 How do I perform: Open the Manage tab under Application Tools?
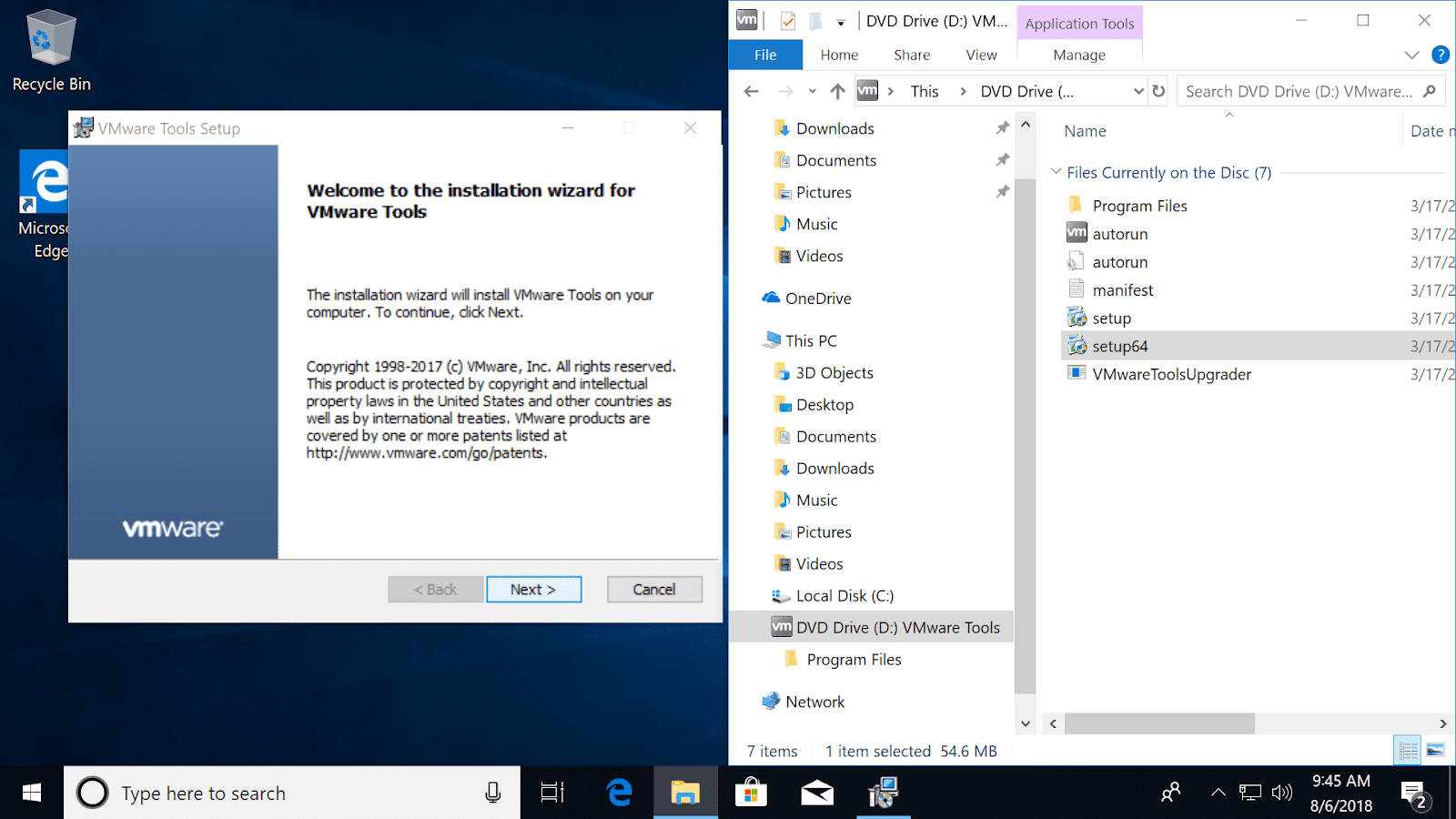1079,55
